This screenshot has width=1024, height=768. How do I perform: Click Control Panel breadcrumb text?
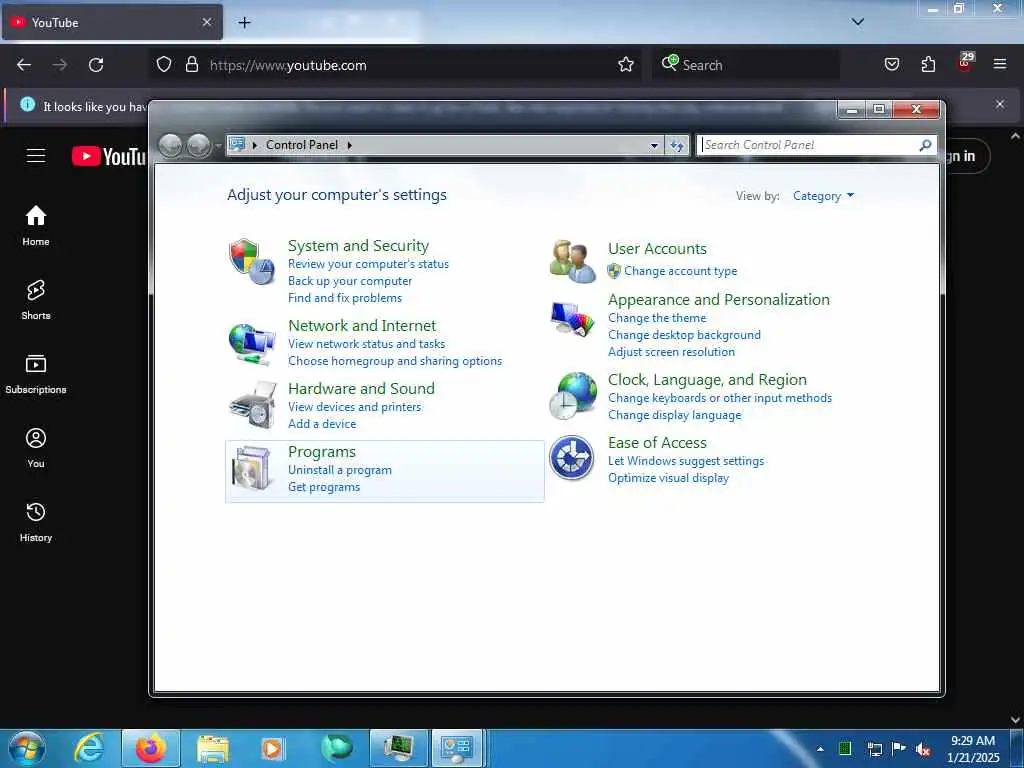point(302,145)
